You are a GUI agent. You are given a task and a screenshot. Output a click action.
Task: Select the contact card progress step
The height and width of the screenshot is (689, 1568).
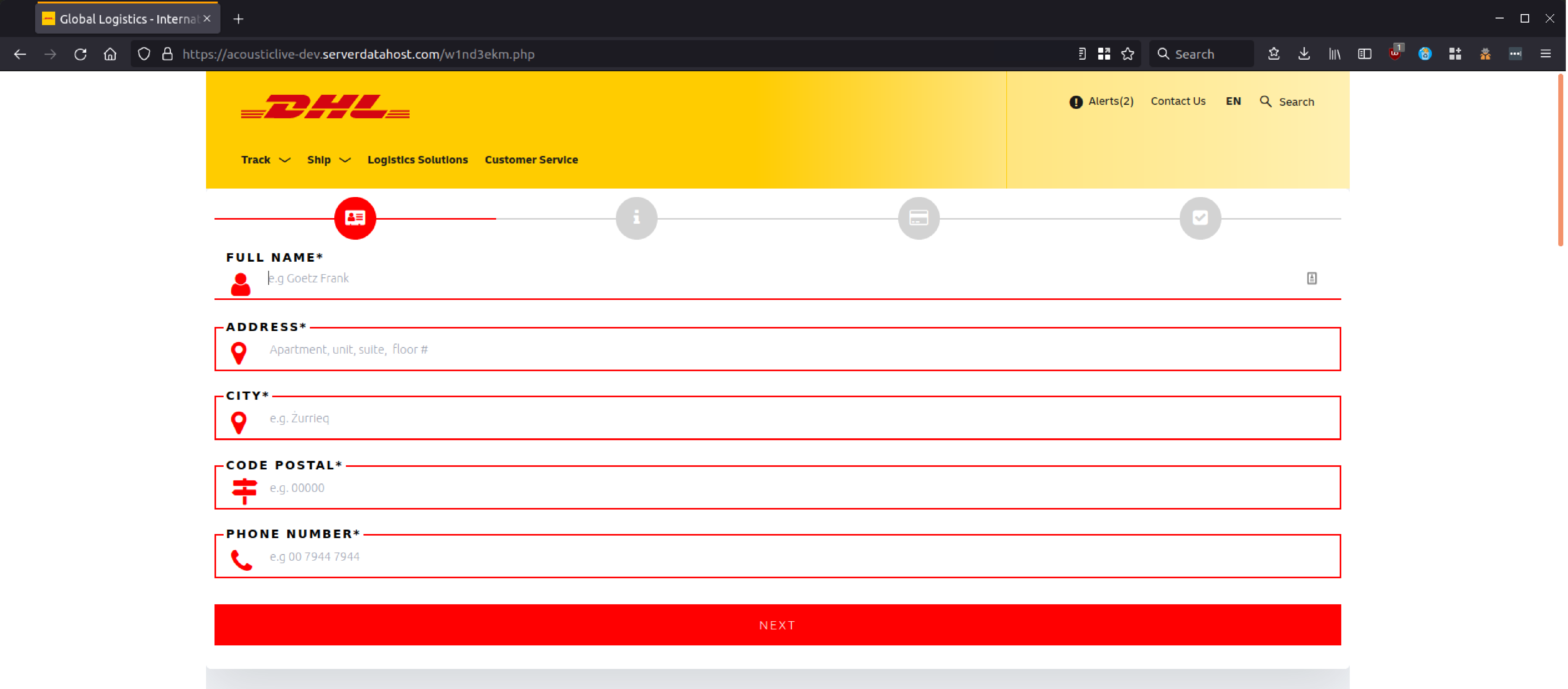point(355,217)
